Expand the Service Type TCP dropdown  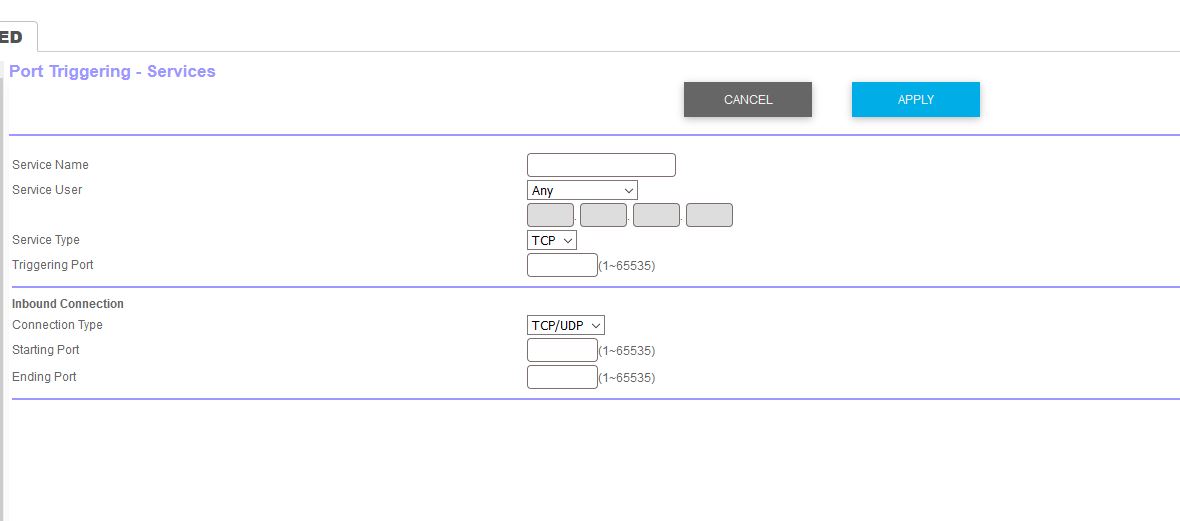[x=552, y=240]
